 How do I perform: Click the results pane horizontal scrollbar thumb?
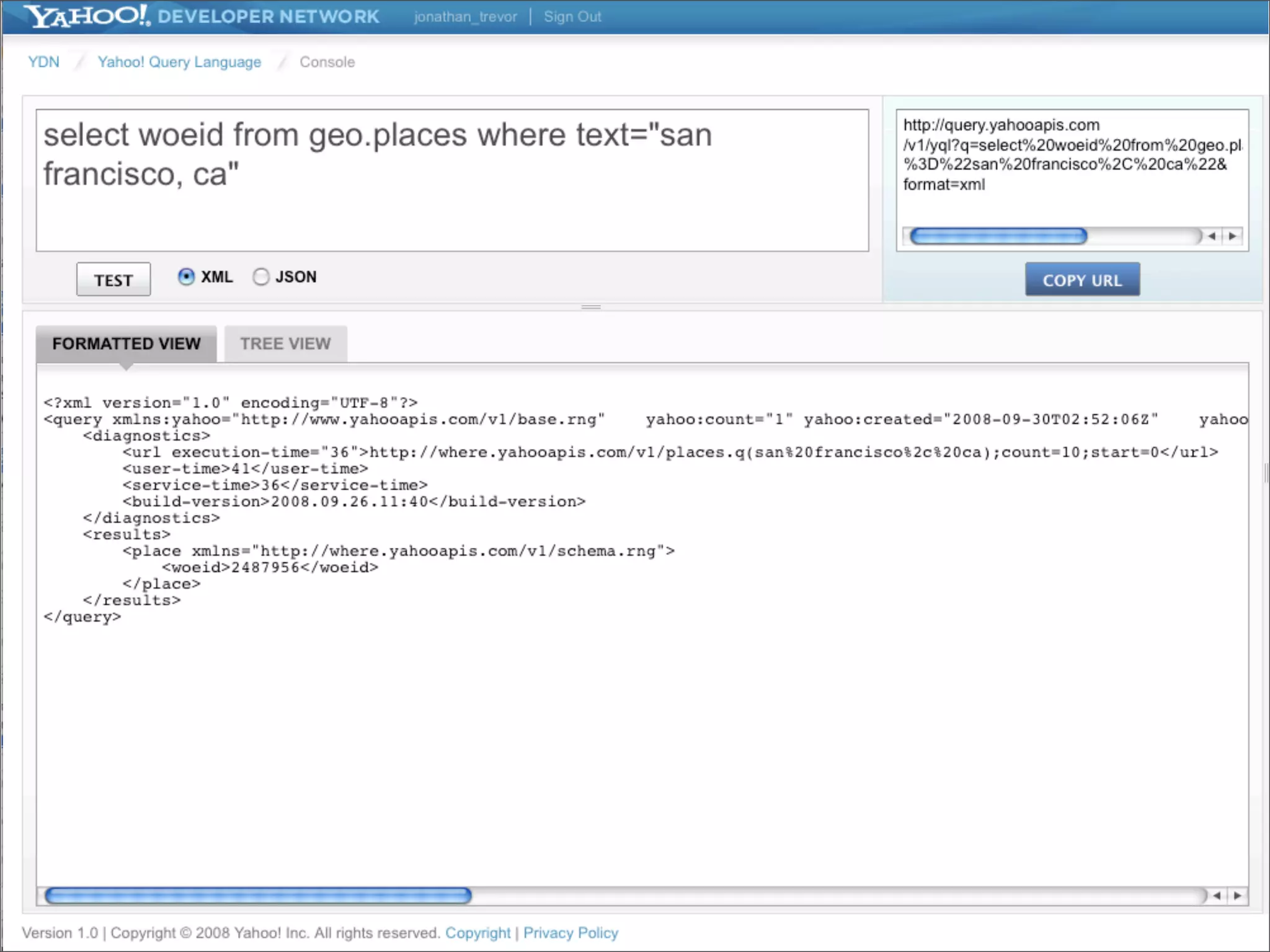point(258,896)
